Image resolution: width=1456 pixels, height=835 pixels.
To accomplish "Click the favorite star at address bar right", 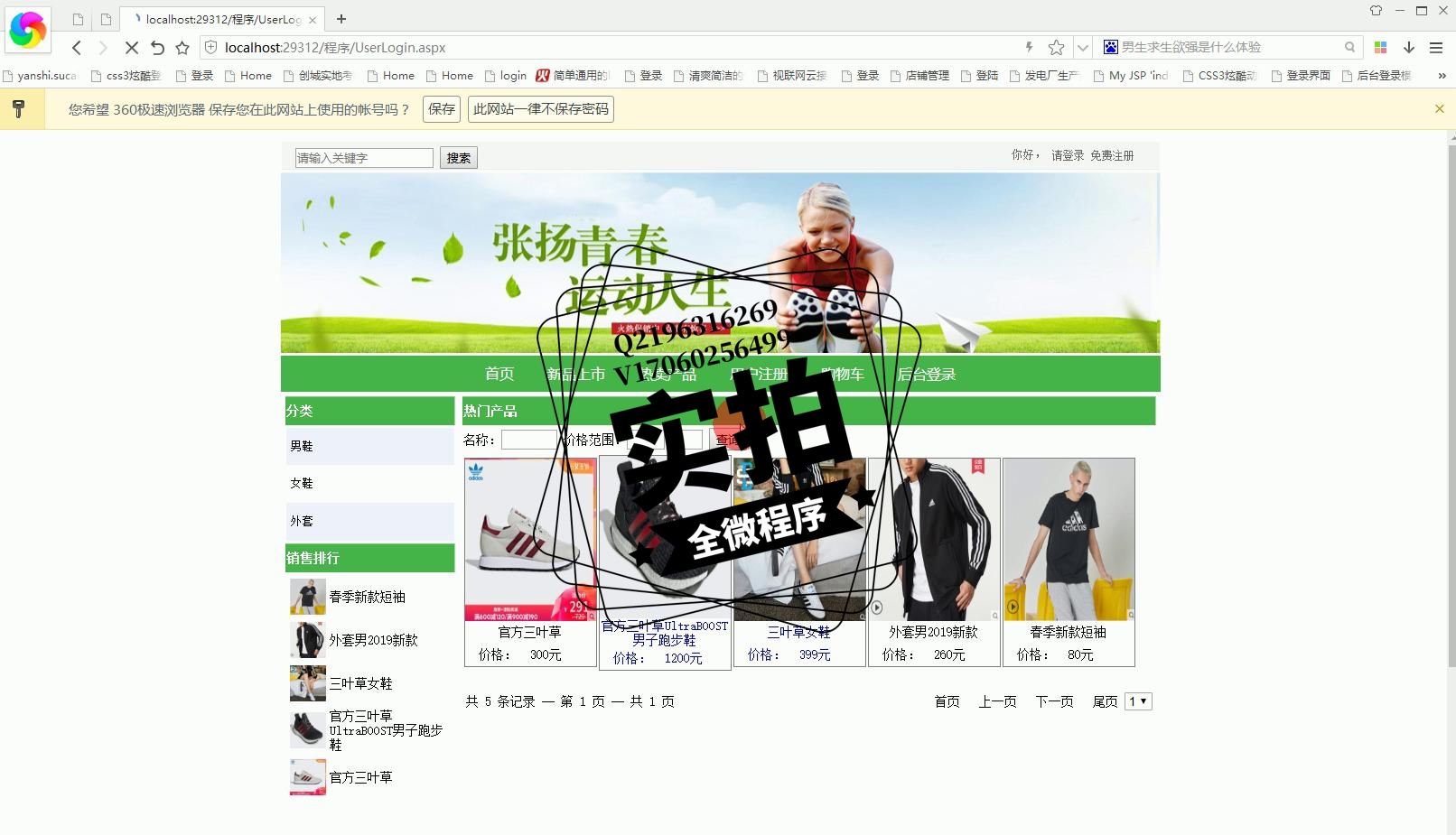I will click(x=1056, y=47).
